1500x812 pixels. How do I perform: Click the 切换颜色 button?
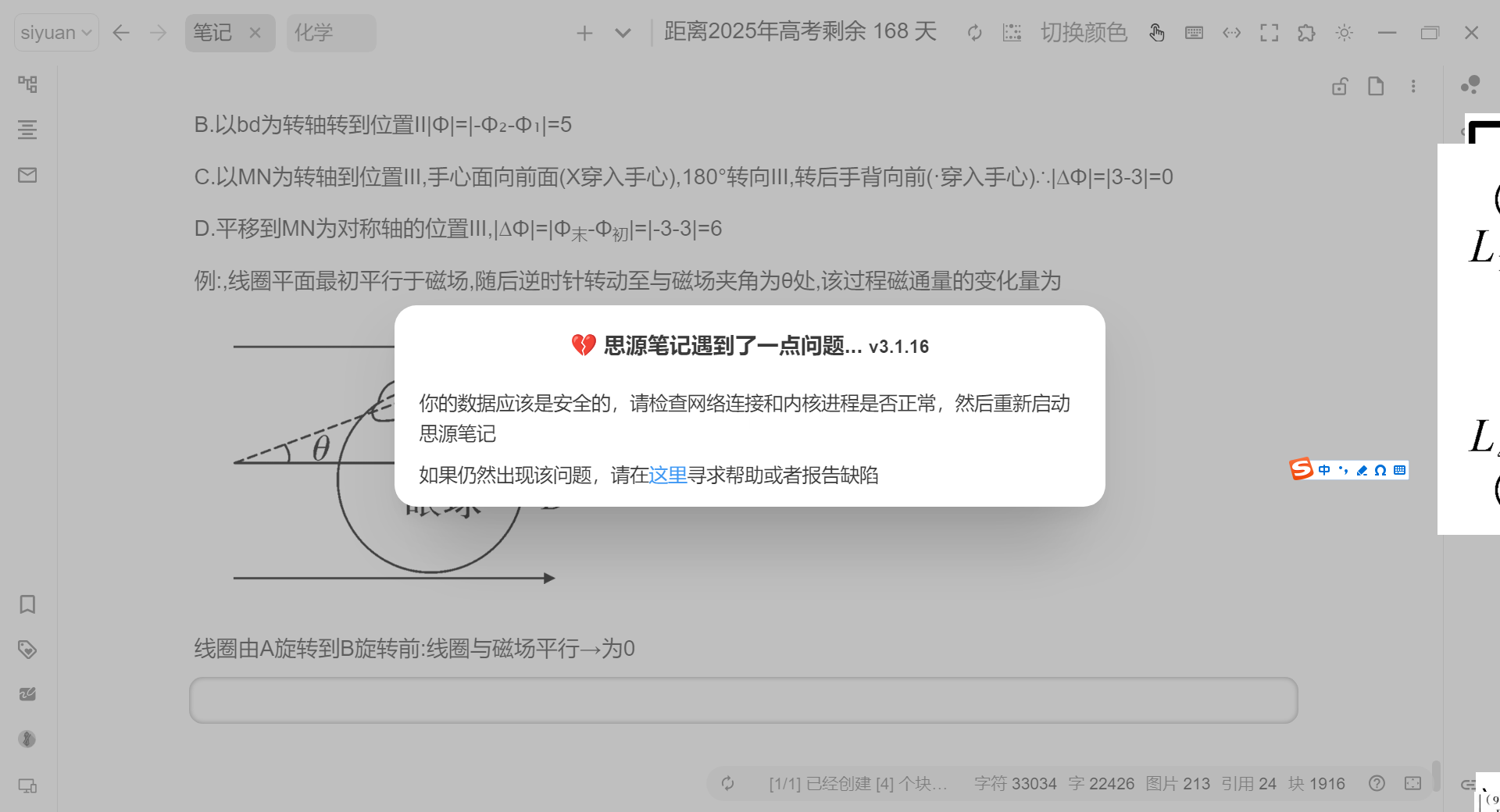pos(1084,33)
